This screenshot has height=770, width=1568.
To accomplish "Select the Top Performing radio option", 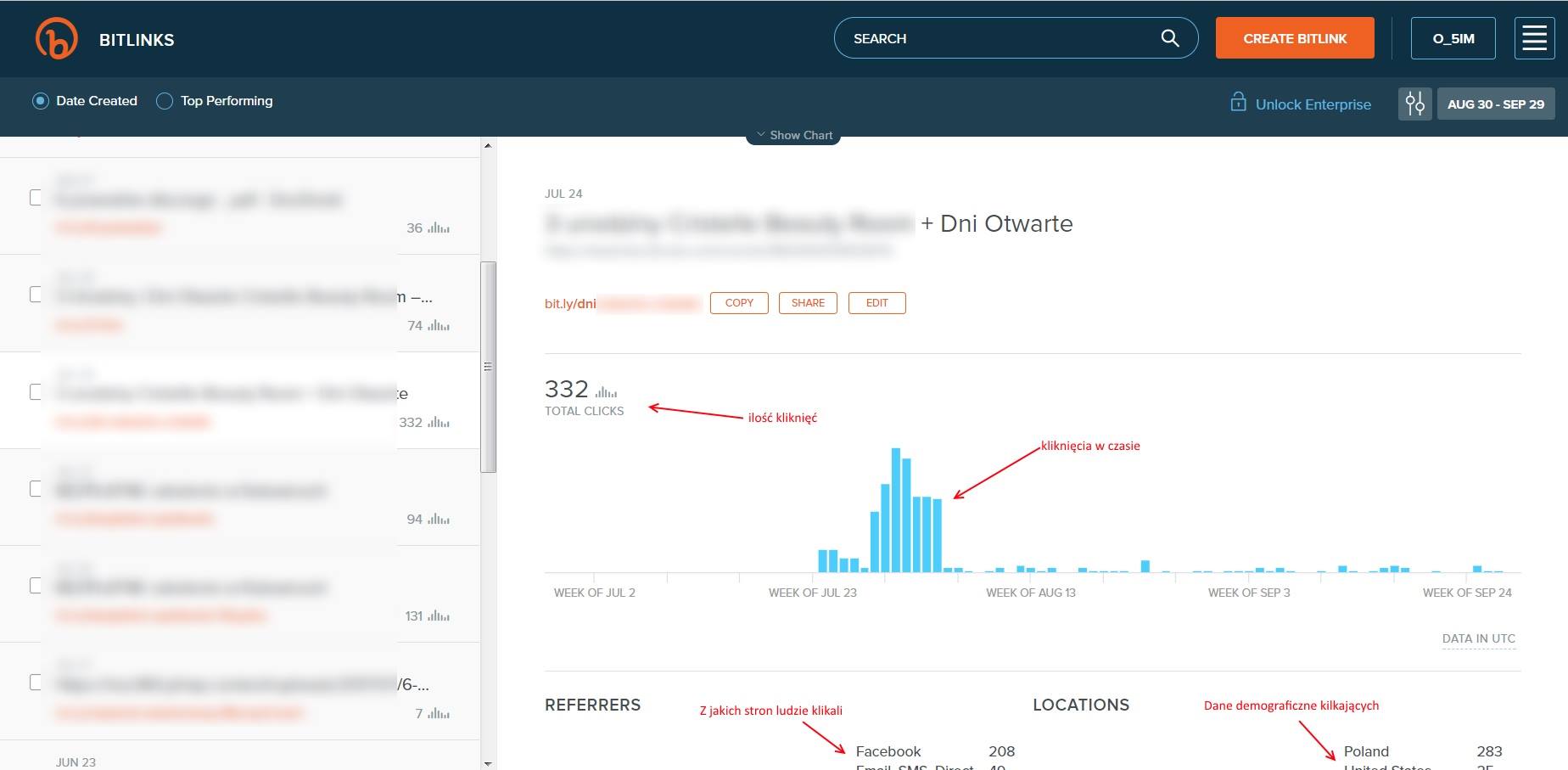I will 165,100.
